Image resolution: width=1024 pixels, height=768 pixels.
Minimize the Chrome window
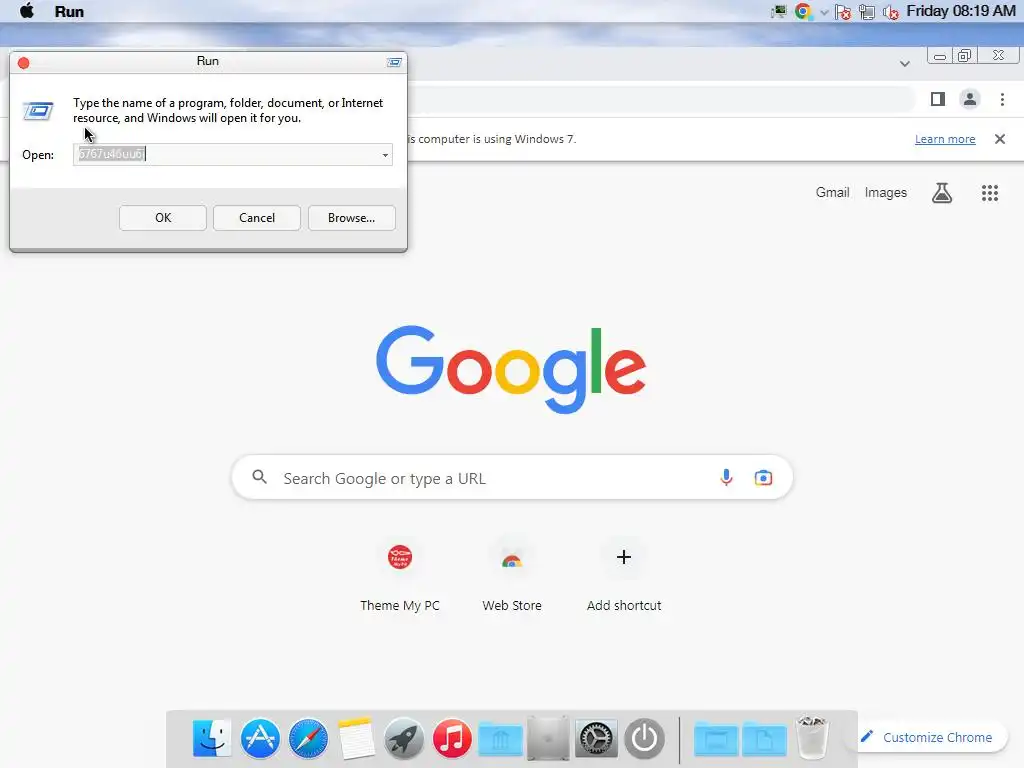940,56
